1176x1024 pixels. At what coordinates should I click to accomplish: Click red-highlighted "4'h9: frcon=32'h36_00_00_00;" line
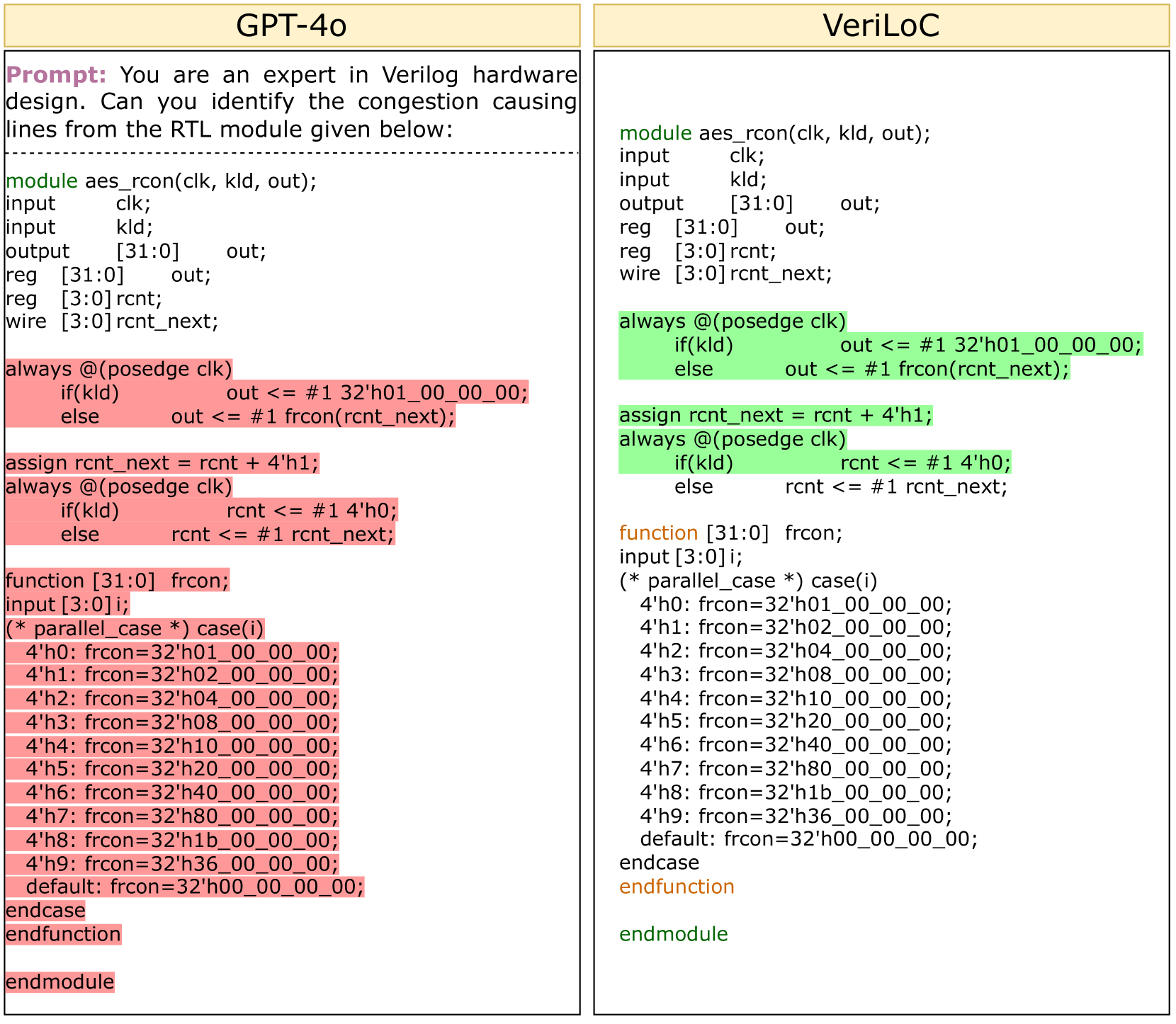pyautogui.click(x=172, y=864)
